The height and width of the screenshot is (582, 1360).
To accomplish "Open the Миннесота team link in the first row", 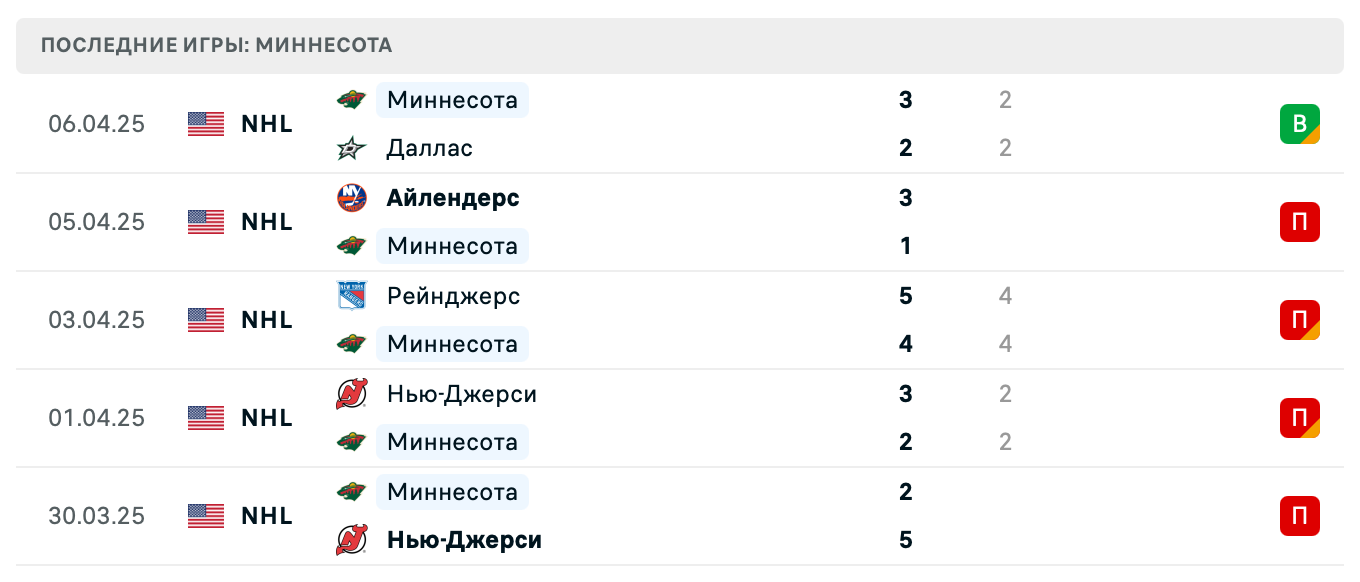I will coord(452,100).
